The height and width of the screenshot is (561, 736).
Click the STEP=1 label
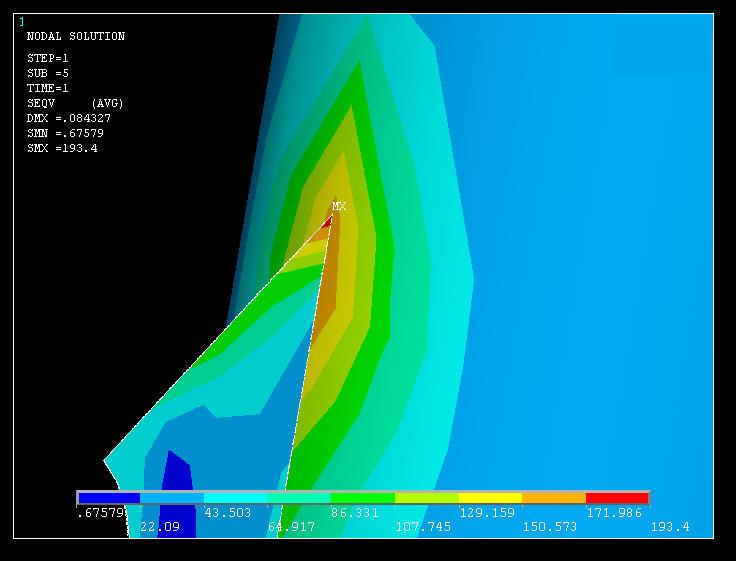(x=47, y=58)
